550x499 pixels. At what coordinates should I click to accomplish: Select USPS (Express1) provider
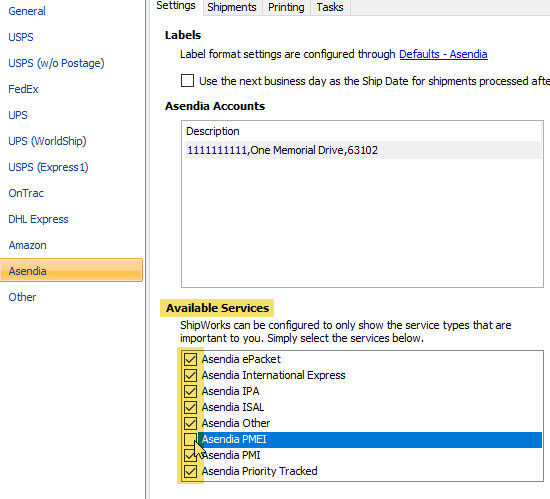pyautogui.click(x=48, y=167)
